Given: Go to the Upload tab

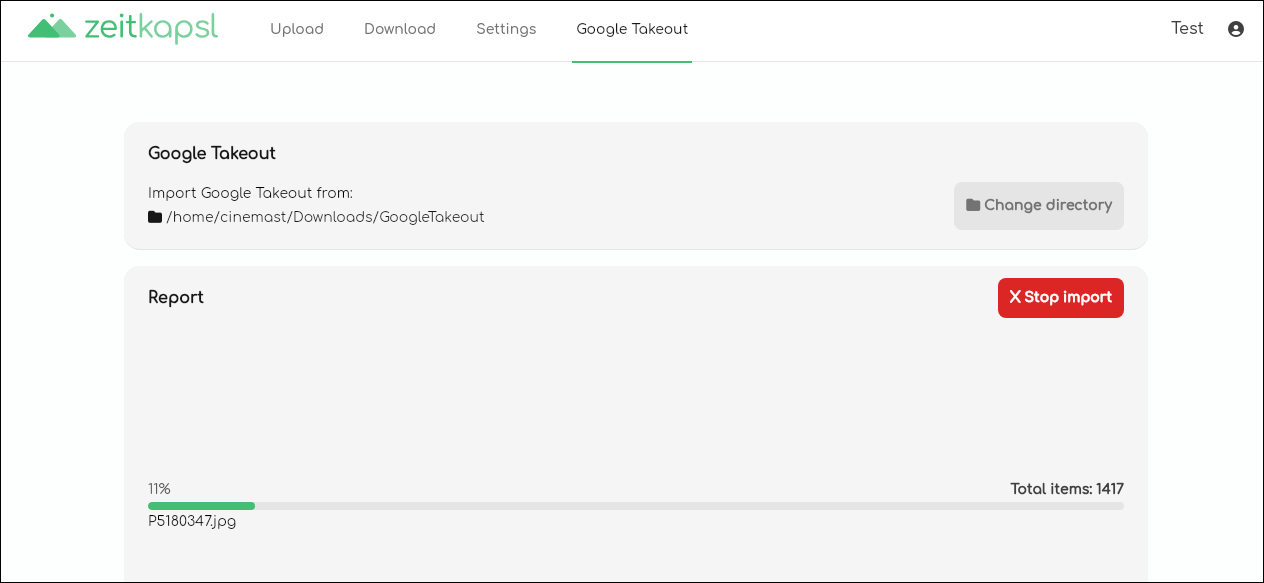Looking at the screenshot, I should 297,29.
